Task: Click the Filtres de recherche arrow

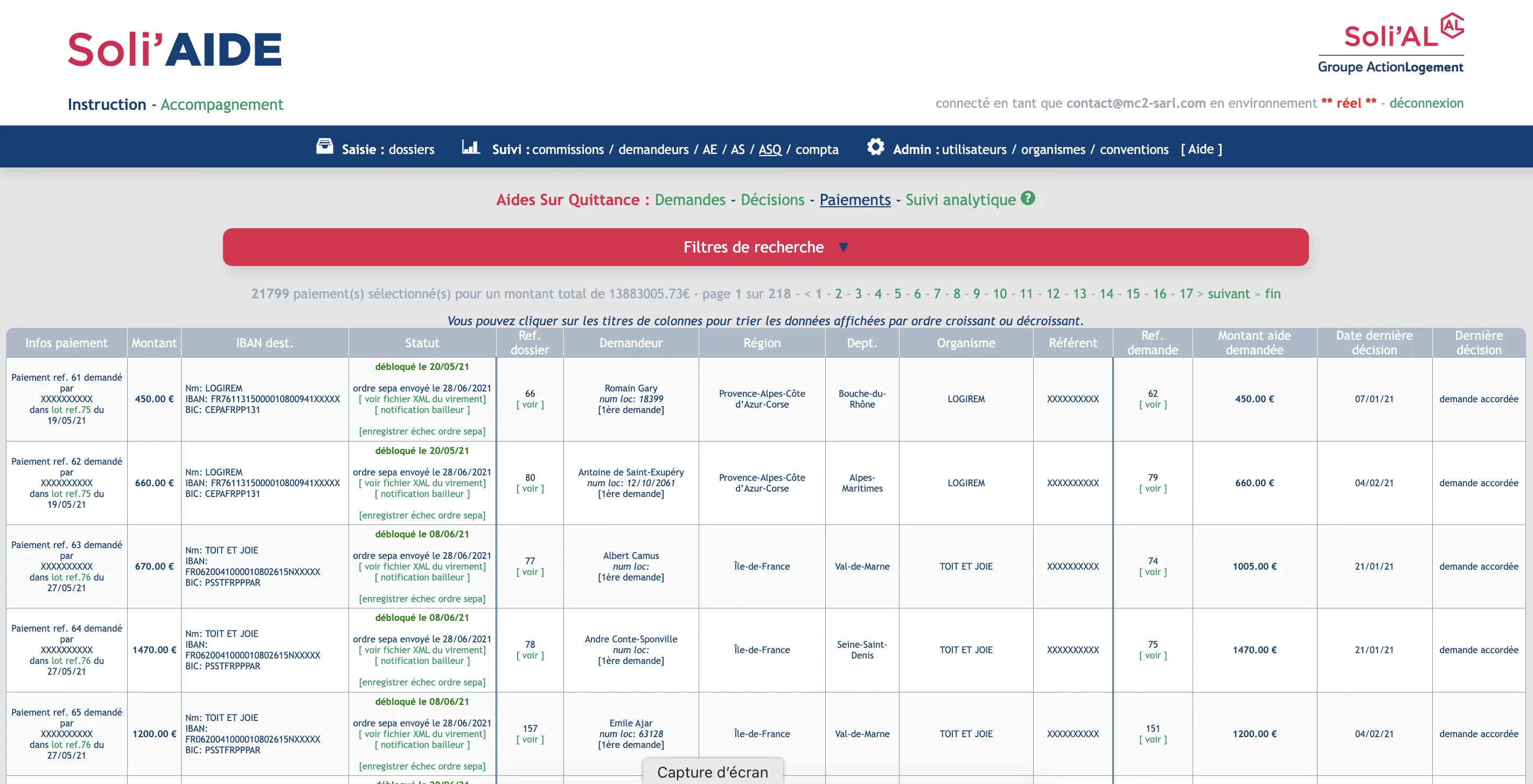Action: coord(844,248)
